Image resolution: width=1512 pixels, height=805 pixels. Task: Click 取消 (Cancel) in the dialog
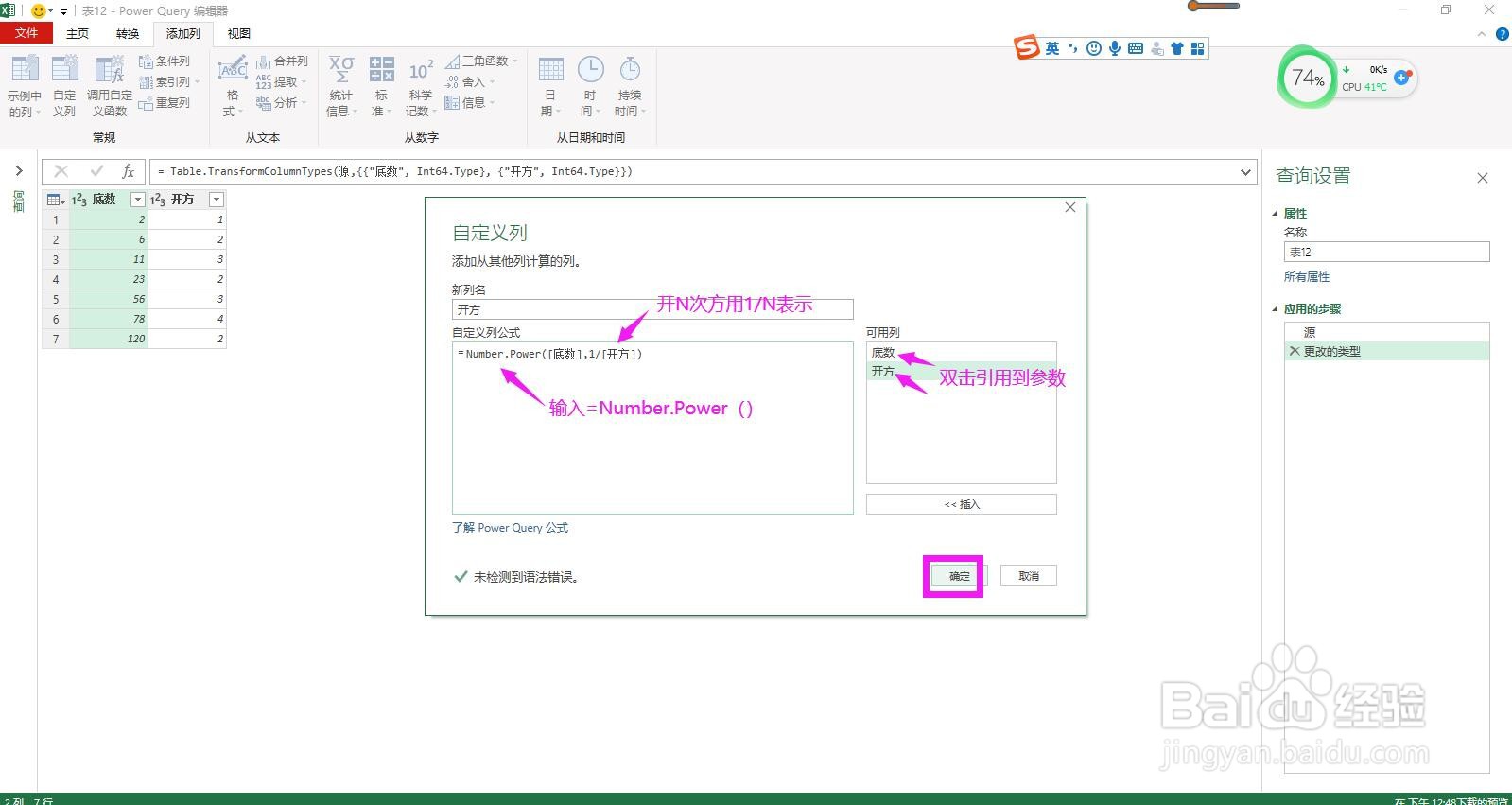pos(1029,576)
